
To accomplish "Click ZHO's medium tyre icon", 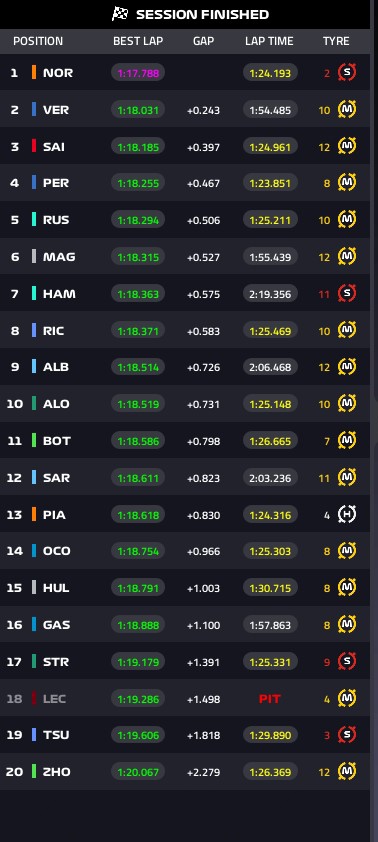I will click(x=347, y=772).
